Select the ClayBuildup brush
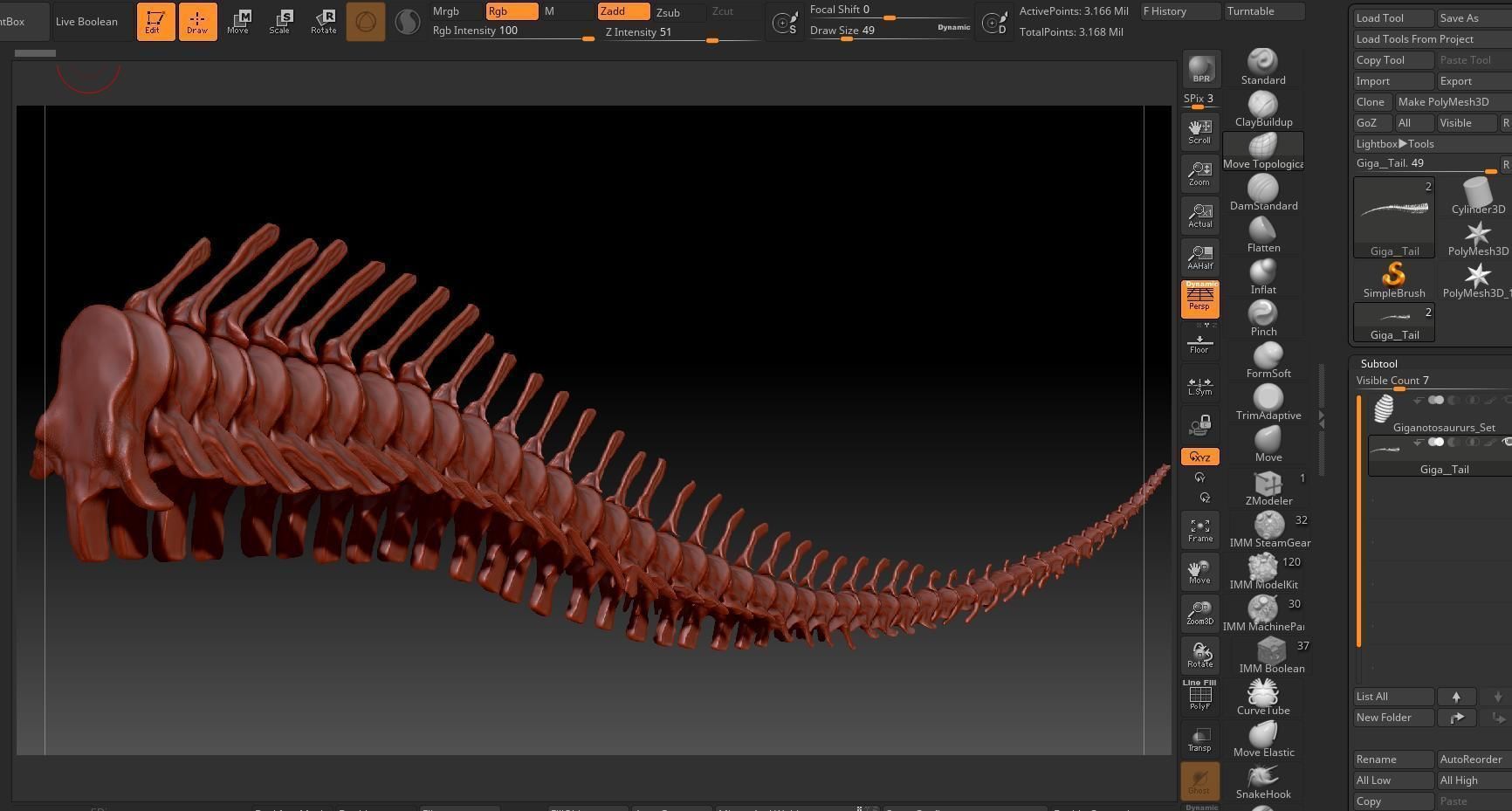 click(1263, 109)
